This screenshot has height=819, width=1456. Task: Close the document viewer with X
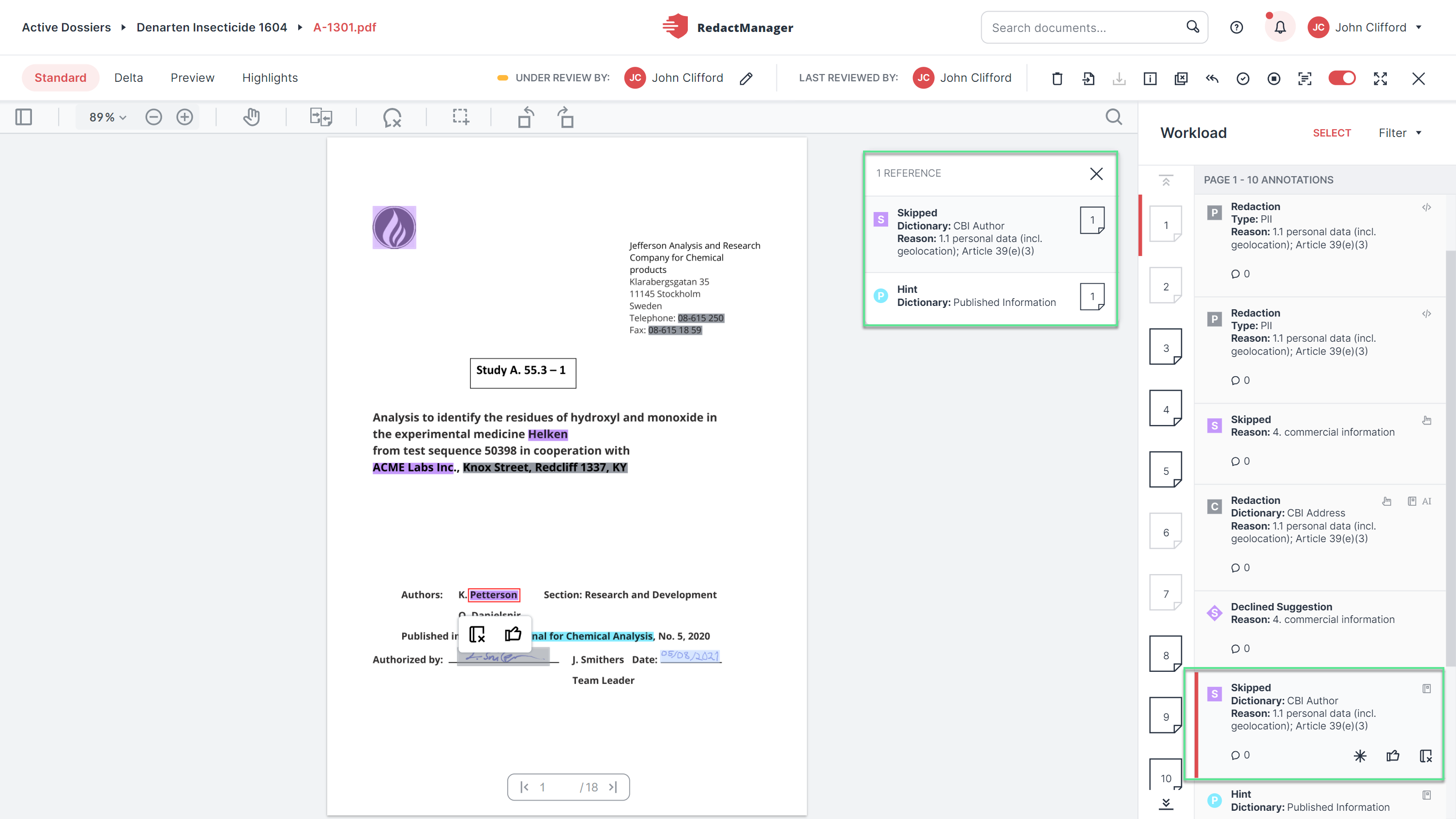[1418, 78]
